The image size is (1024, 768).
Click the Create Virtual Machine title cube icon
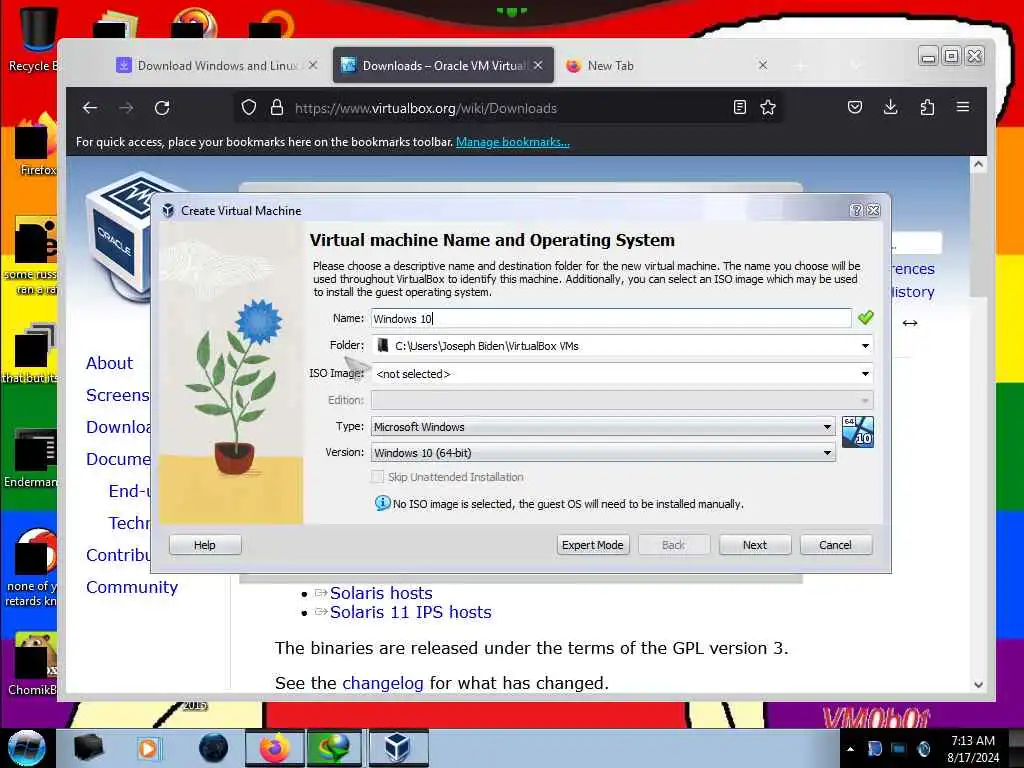168,210
